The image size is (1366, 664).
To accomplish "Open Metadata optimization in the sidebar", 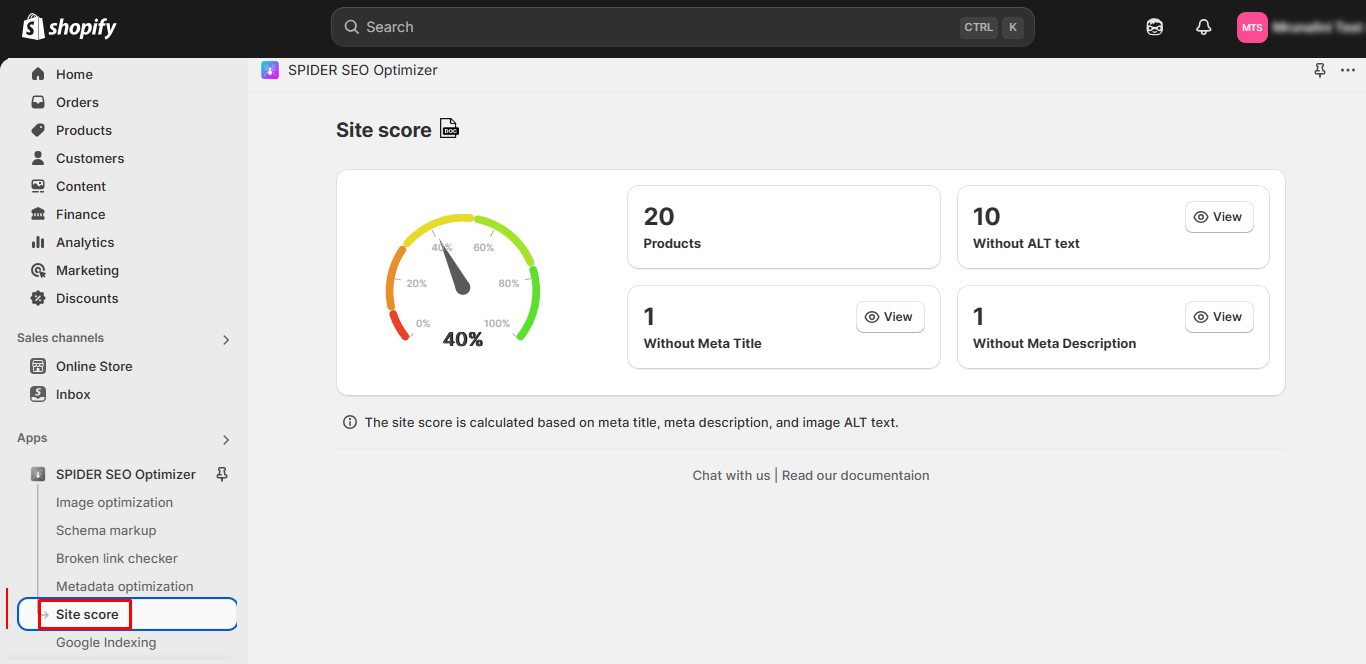I will (124, 586).
